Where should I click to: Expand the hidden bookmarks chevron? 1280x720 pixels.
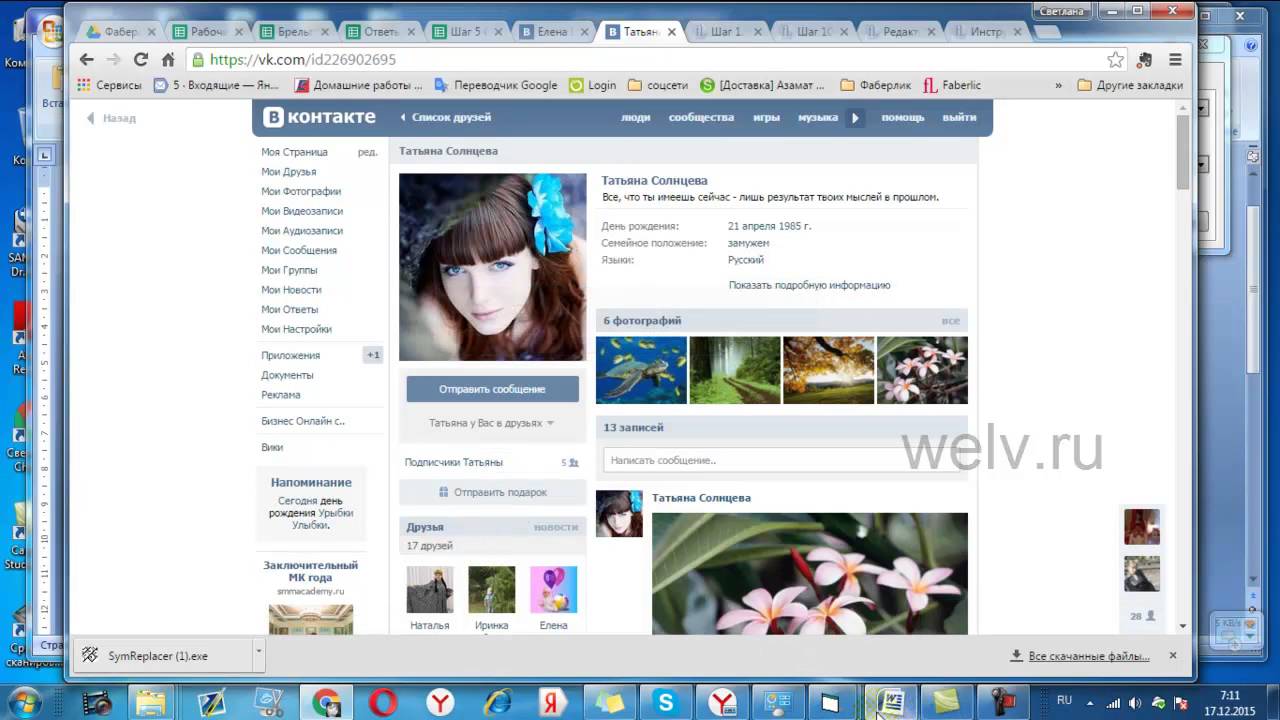pyautogui.click(x=1058, y=85)
